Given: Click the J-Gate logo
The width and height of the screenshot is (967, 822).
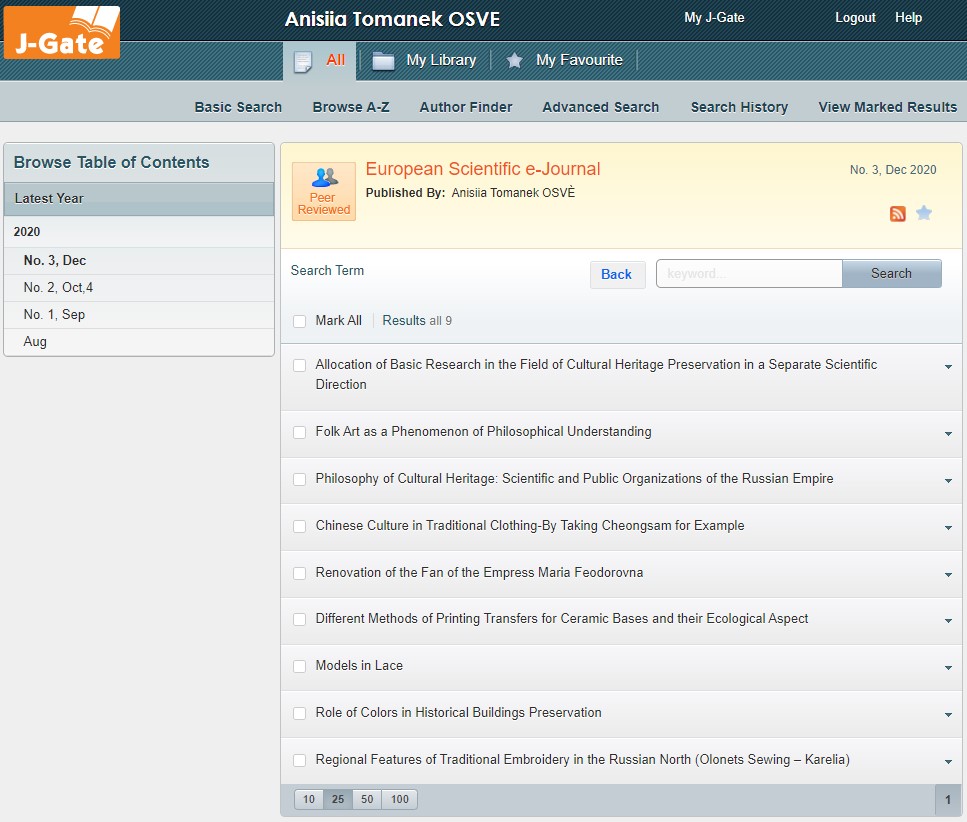Looking at the screenshot, I should click(x=62, y=33).
